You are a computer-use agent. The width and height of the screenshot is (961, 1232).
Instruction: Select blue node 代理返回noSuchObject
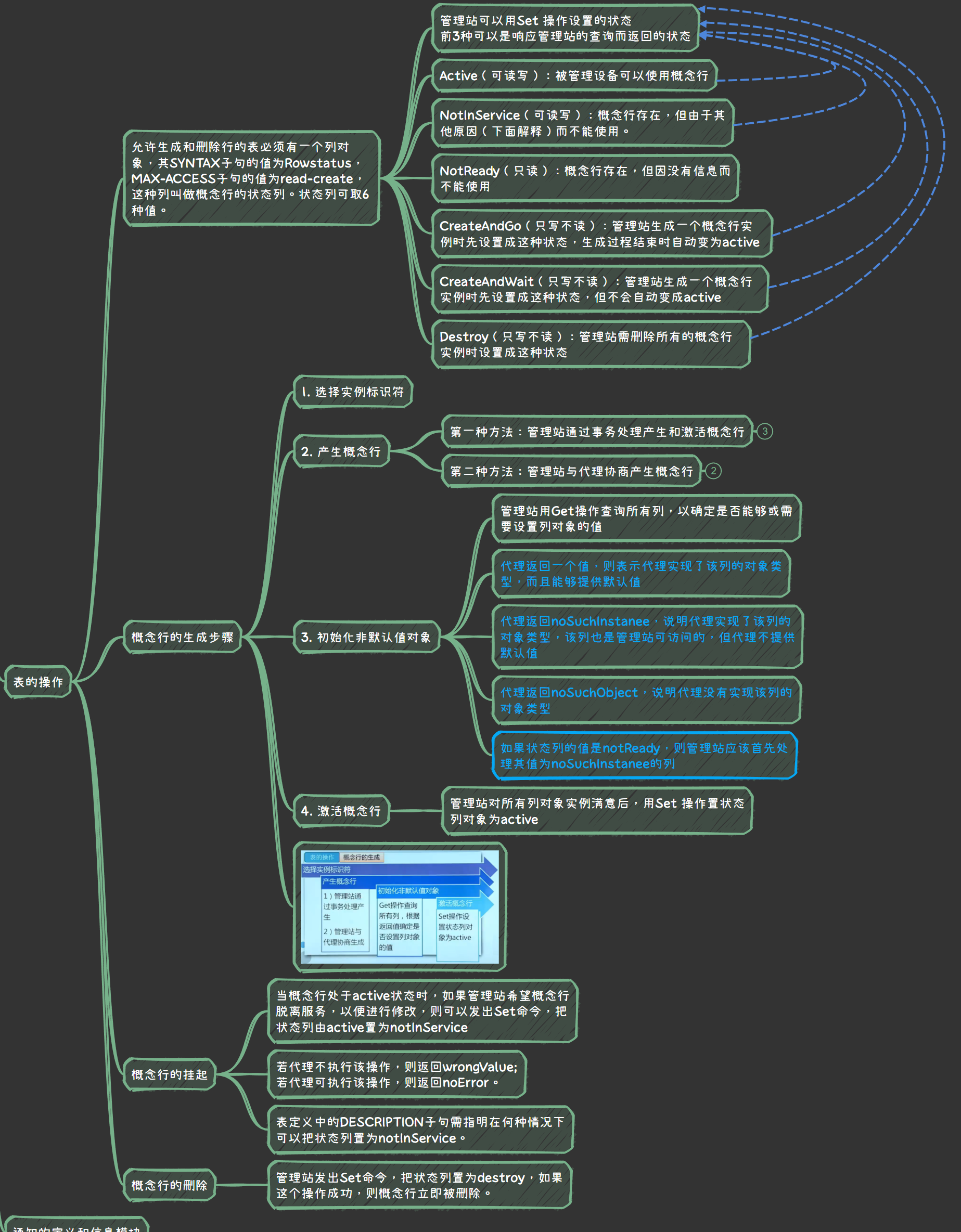647,700
